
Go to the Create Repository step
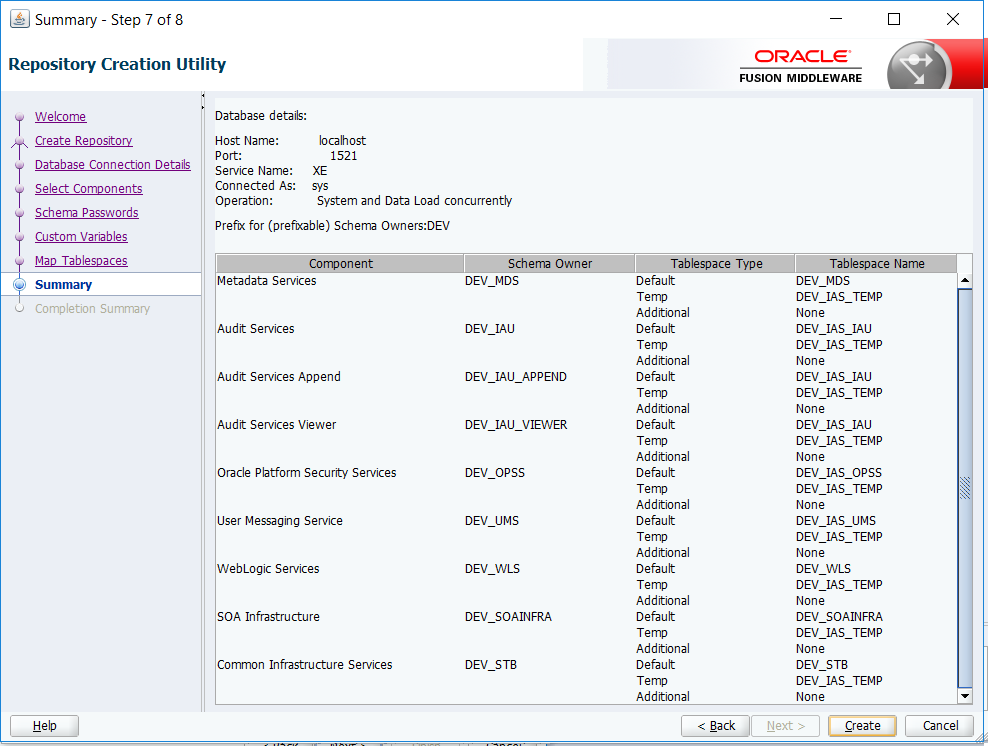coord(83,140)
